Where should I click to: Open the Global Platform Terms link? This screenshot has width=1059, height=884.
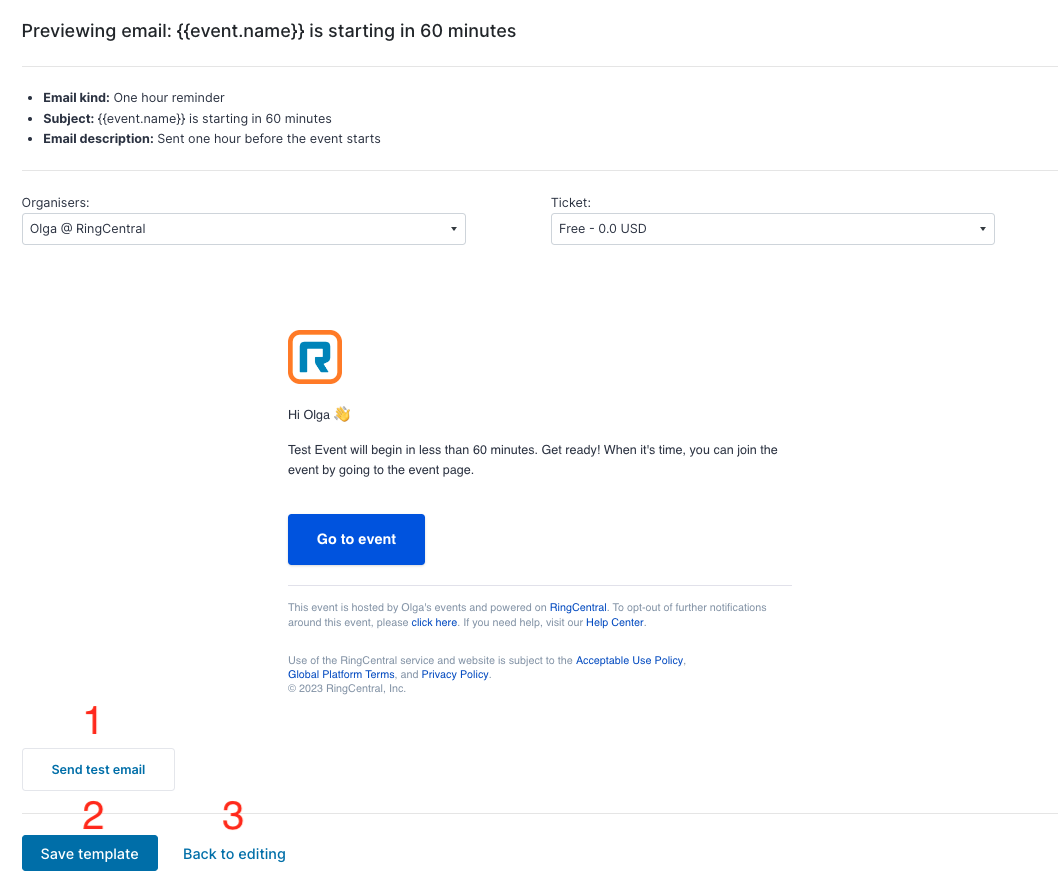point(341,674)
